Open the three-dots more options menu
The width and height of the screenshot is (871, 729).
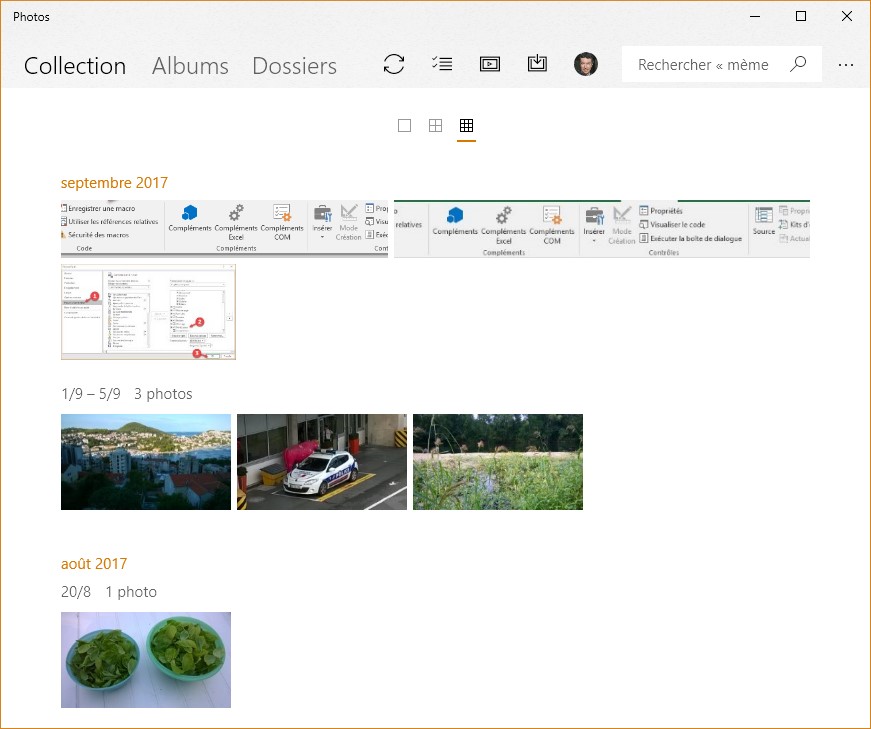(x=846, y=64)
